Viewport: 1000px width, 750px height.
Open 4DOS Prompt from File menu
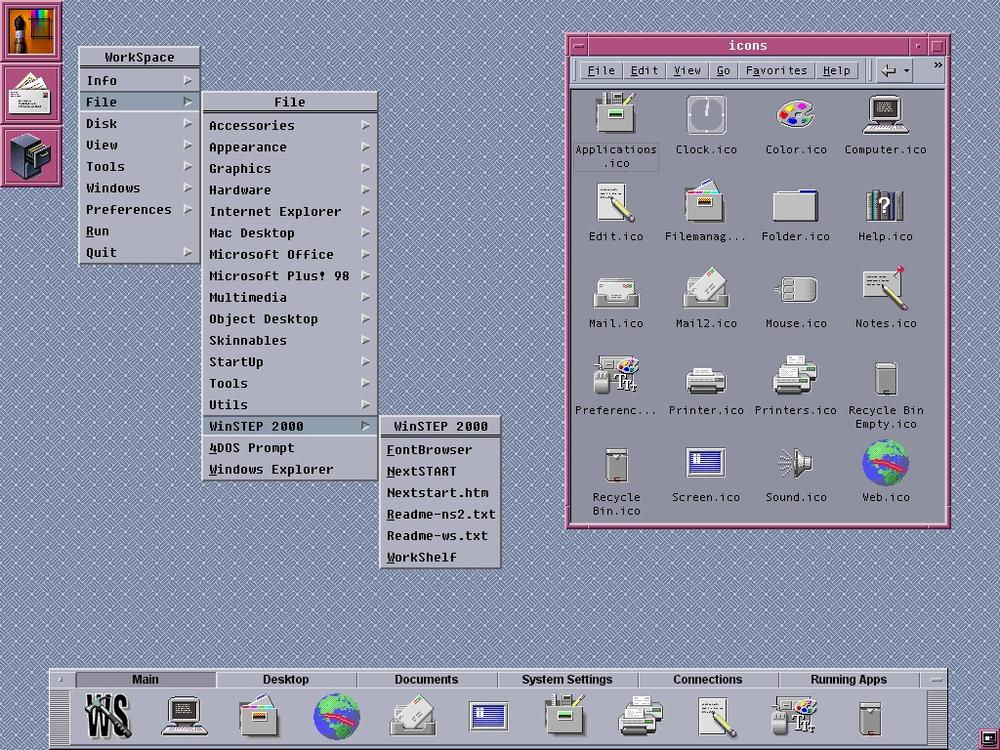tap(290, 448)
